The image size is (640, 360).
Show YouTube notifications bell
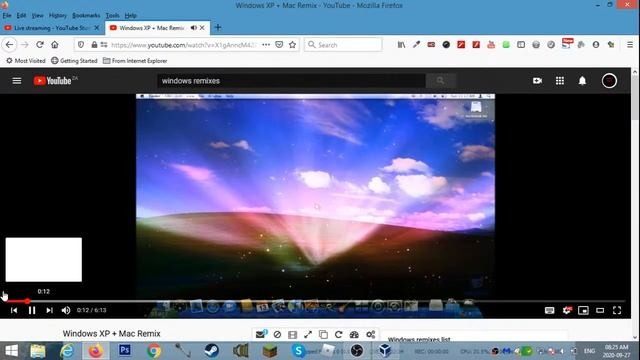(582, 81)
